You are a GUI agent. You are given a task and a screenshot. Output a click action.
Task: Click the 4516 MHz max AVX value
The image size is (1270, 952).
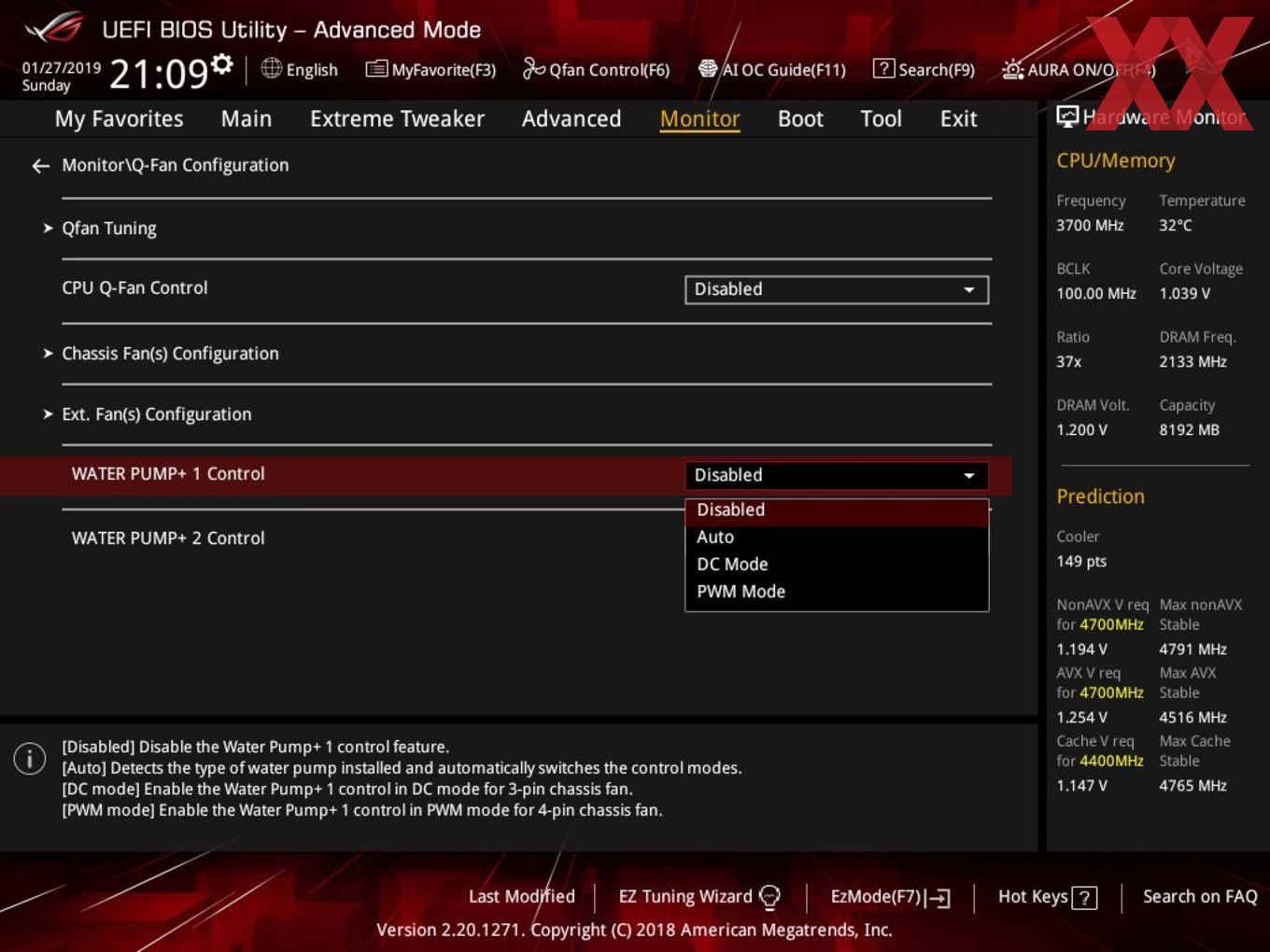point(1192,718)
